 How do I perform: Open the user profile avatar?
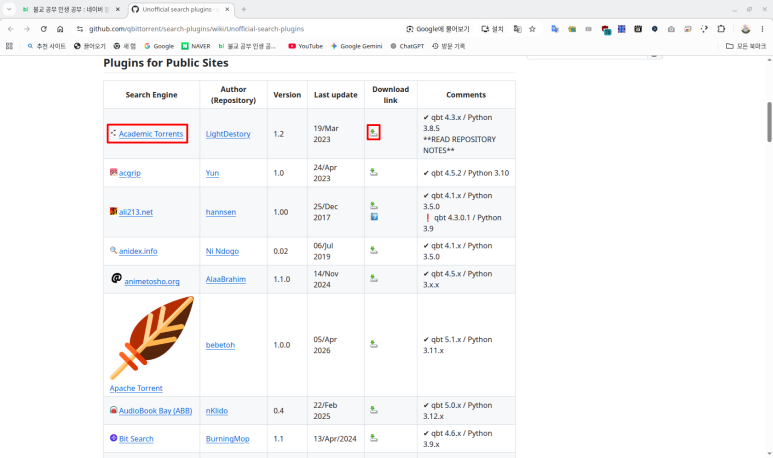[x=745, y=29]
